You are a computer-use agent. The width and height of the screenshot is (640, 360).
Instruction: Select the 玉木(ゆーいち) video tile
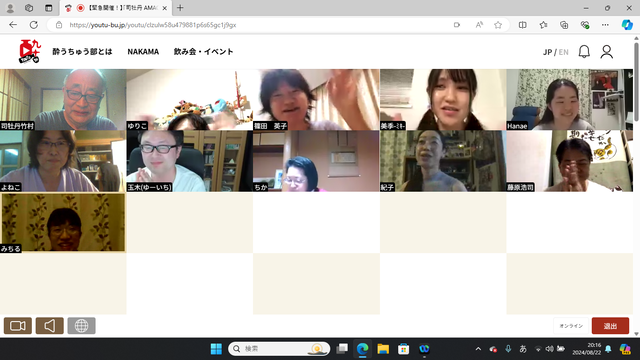coord(190,161)
